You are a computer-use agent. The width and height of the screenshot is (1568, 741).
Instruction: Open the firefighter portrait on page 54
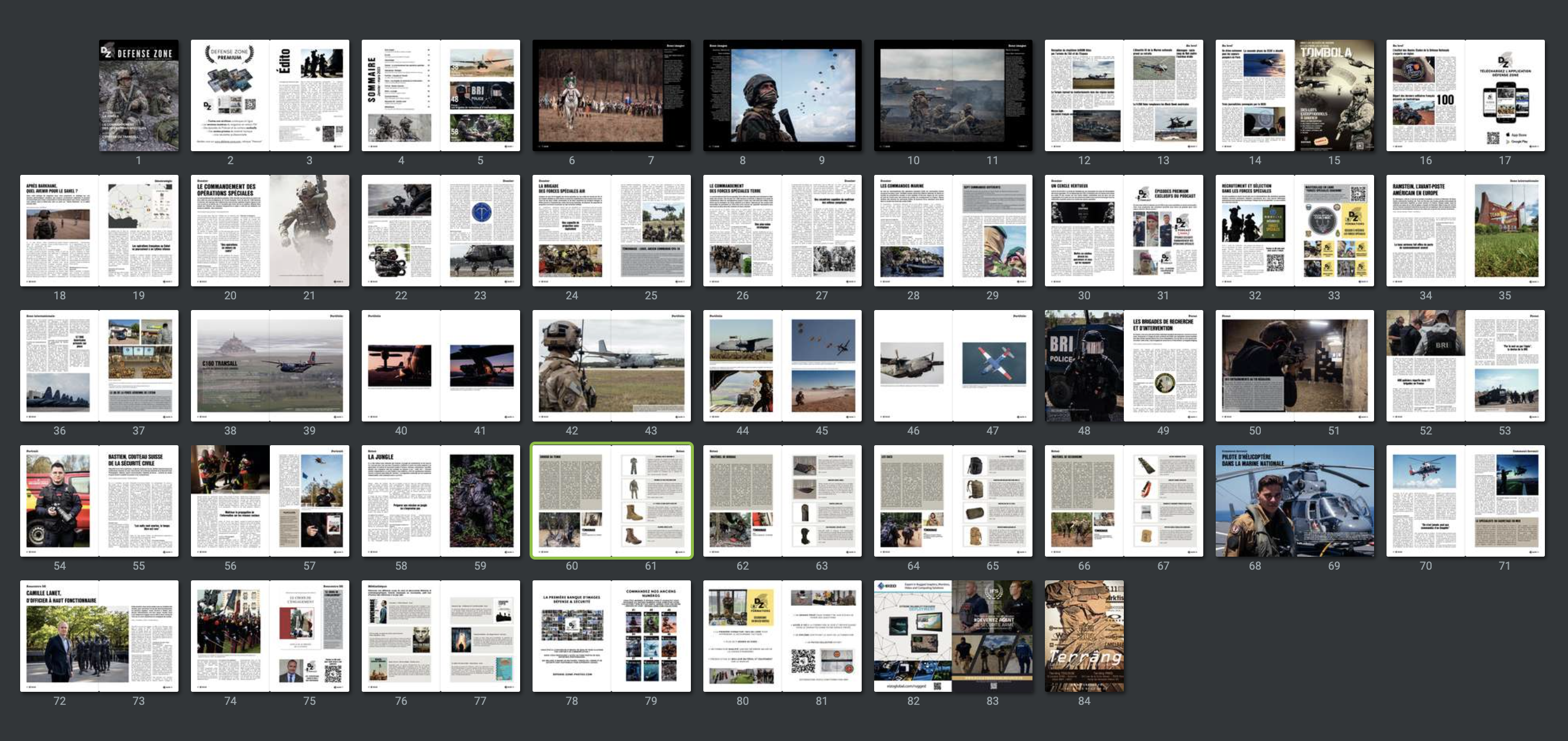[59, 501]
